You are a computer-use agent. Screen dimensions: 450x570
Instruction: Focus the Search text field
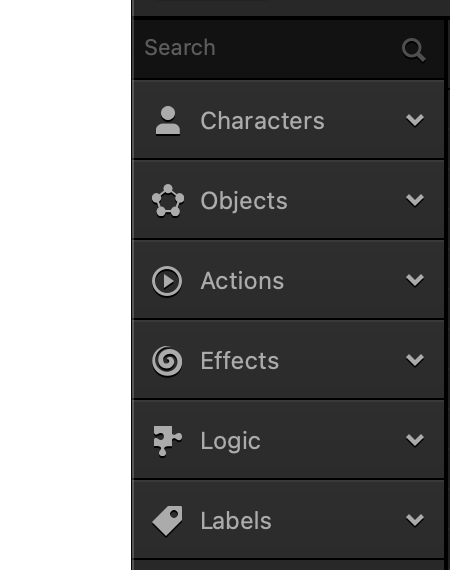(x=288, y=49)
